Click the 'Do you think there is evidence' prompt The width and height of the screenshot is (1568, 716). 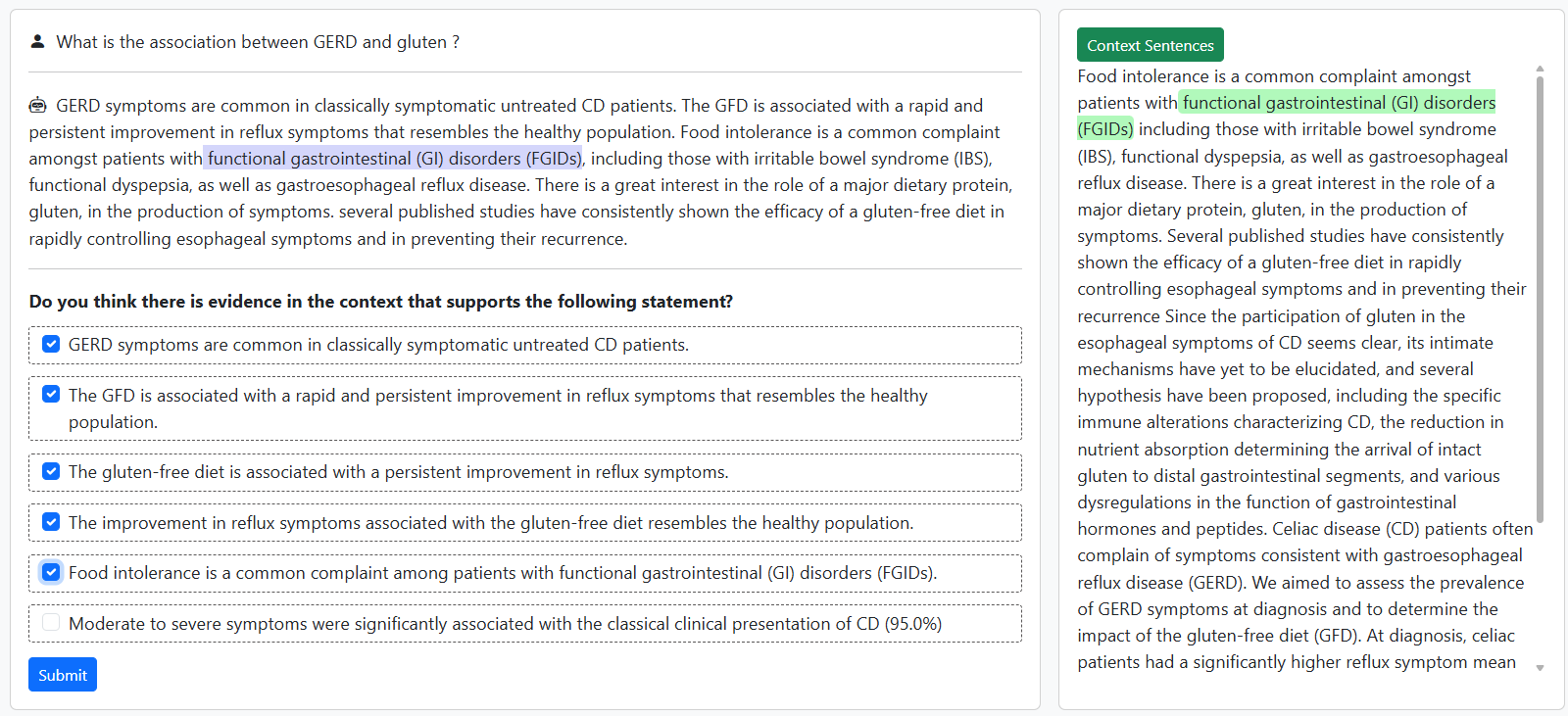[380, 302]
